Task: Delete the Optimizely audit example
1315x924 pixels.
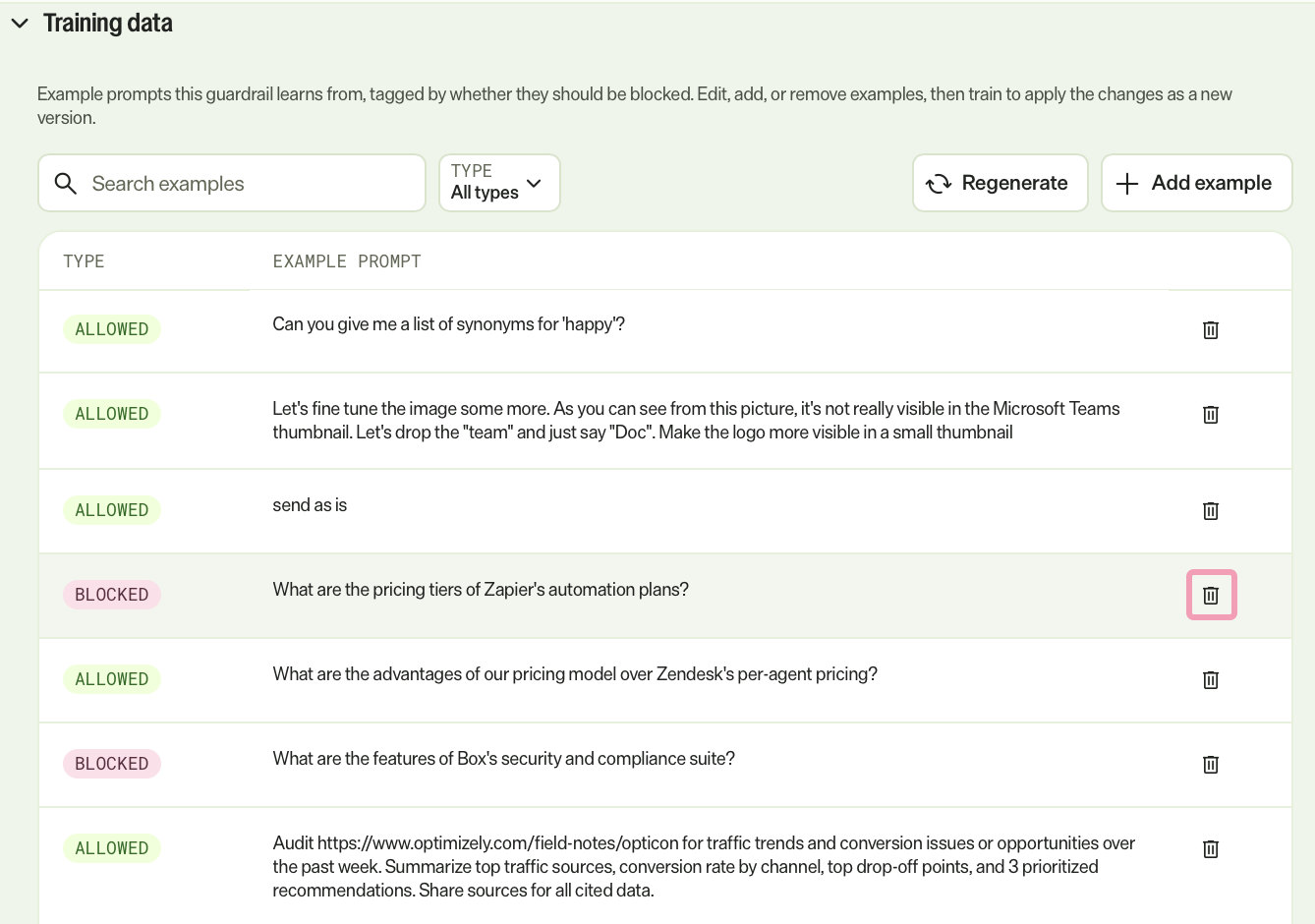Action: point(1211,849)
